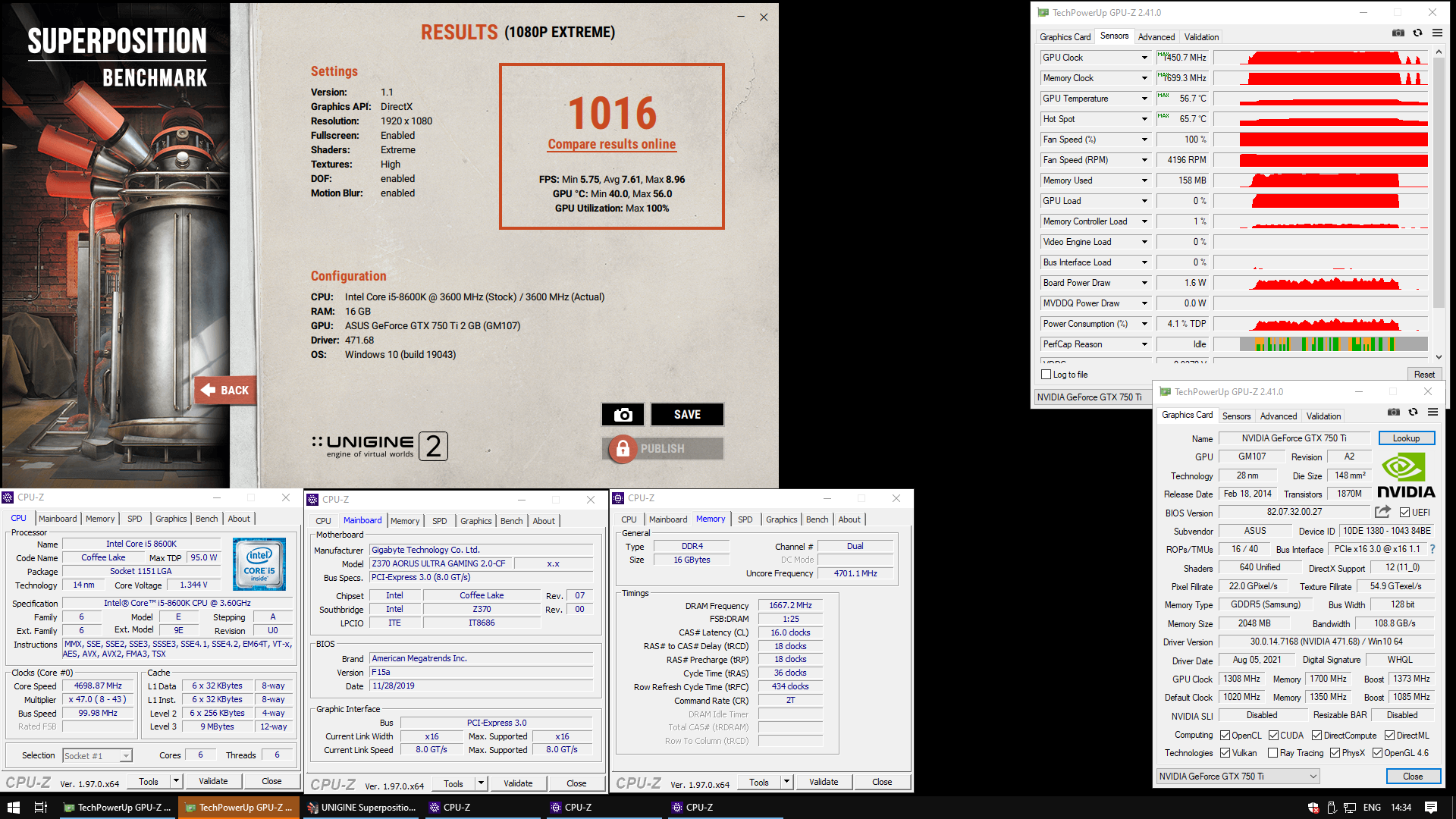Viewport: 1456px width, 819px height.
Task: Toggle the UEFI checkbox
Action: 1405,513
